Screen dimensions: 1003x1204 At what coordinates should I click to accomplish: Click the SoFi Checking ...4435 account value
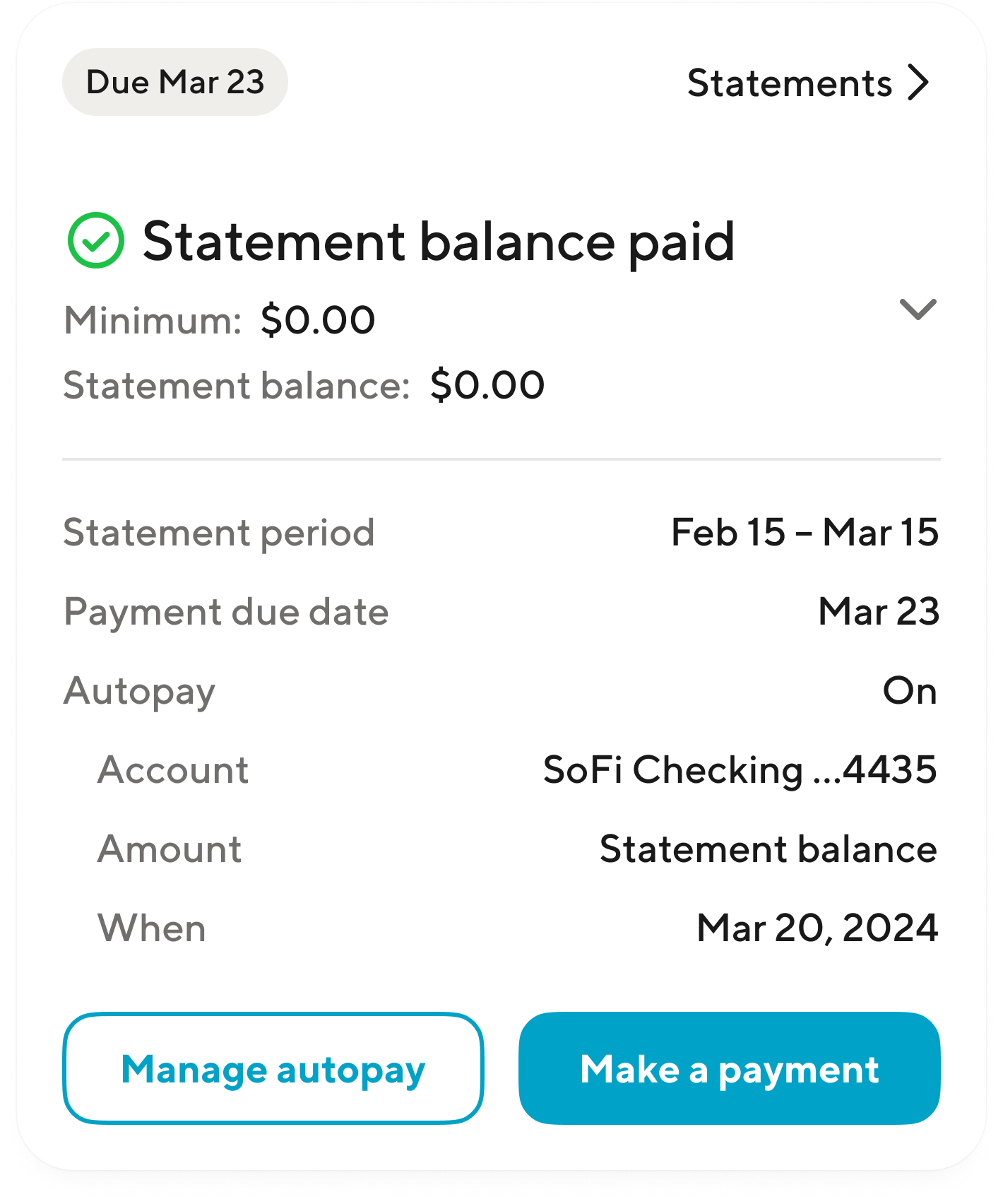(x=740, y=769)
